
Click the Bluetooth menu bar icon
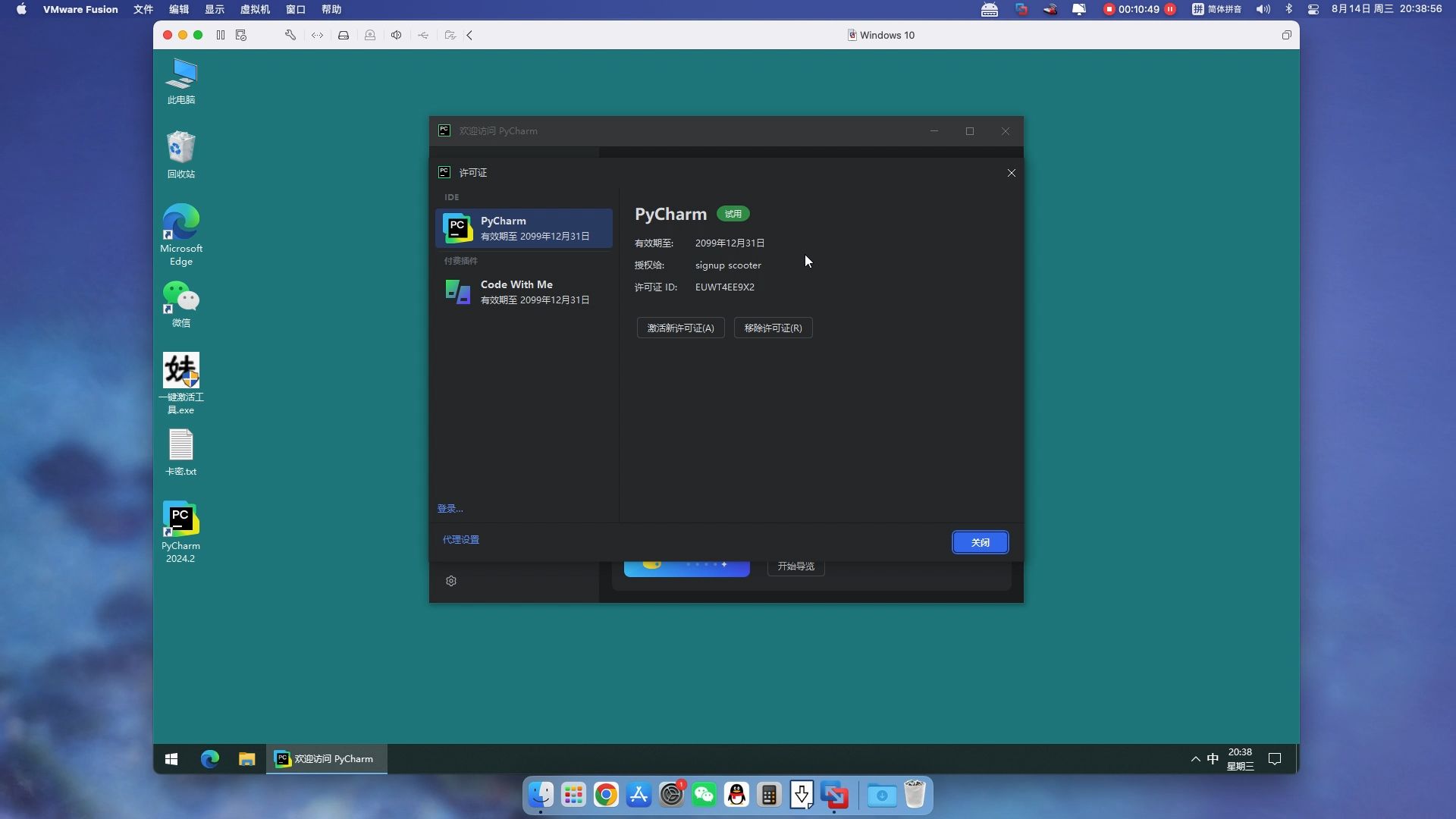(1288, 9)
